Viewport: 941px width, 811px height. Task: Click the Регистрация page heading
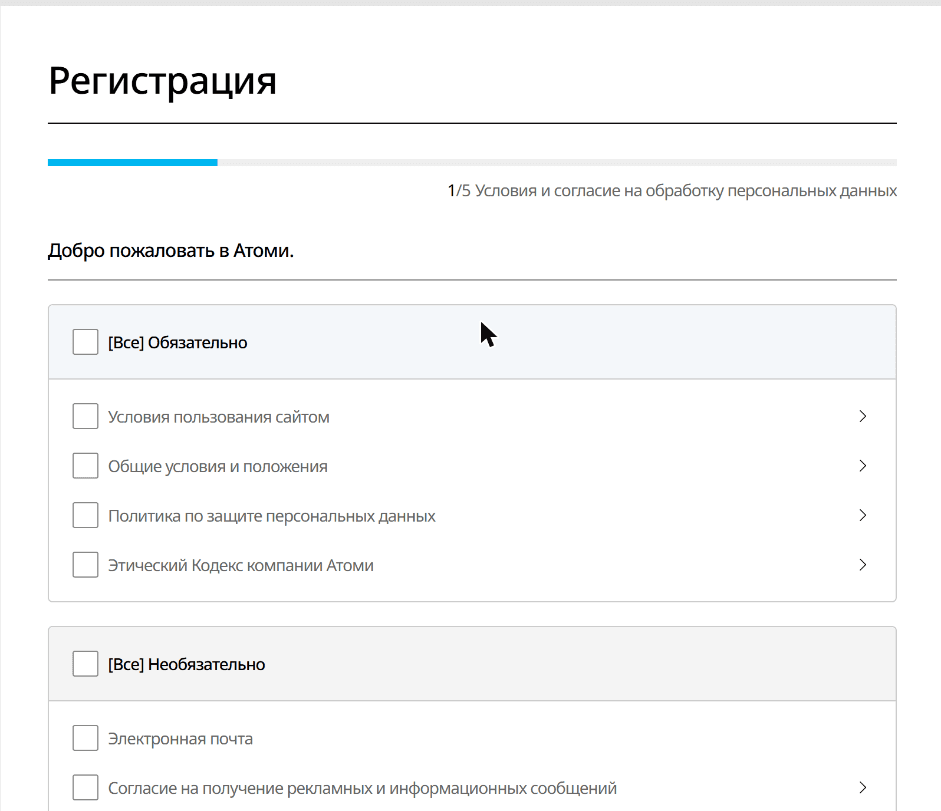click(x=162, y=80)
